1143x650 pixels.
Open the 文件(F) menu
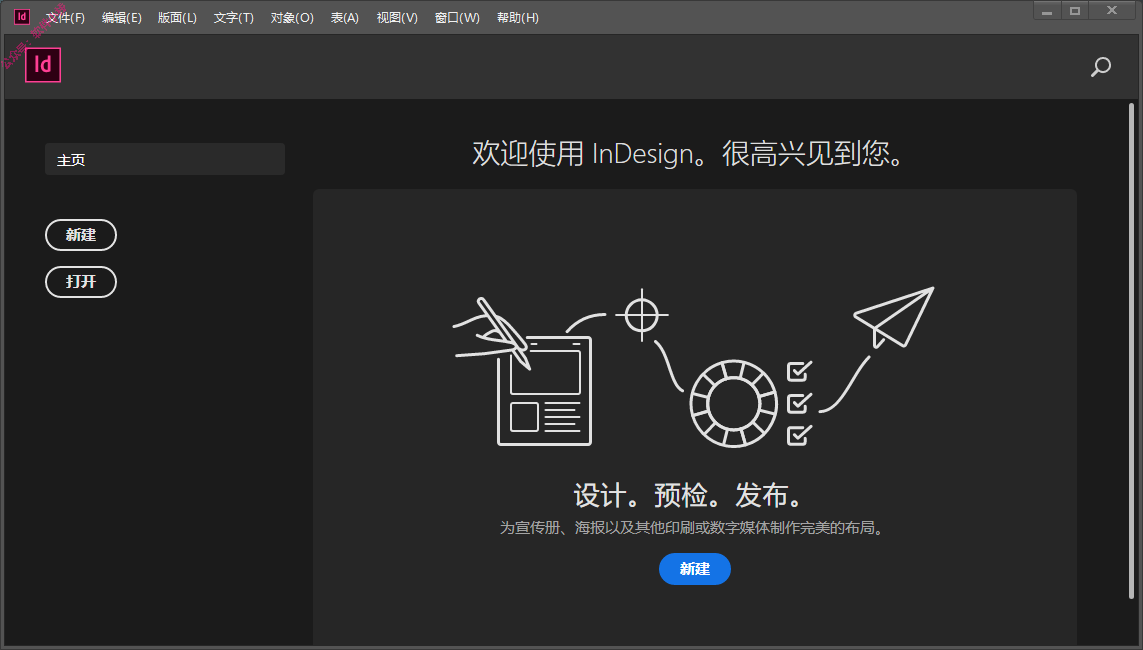(x=65, y=17)
